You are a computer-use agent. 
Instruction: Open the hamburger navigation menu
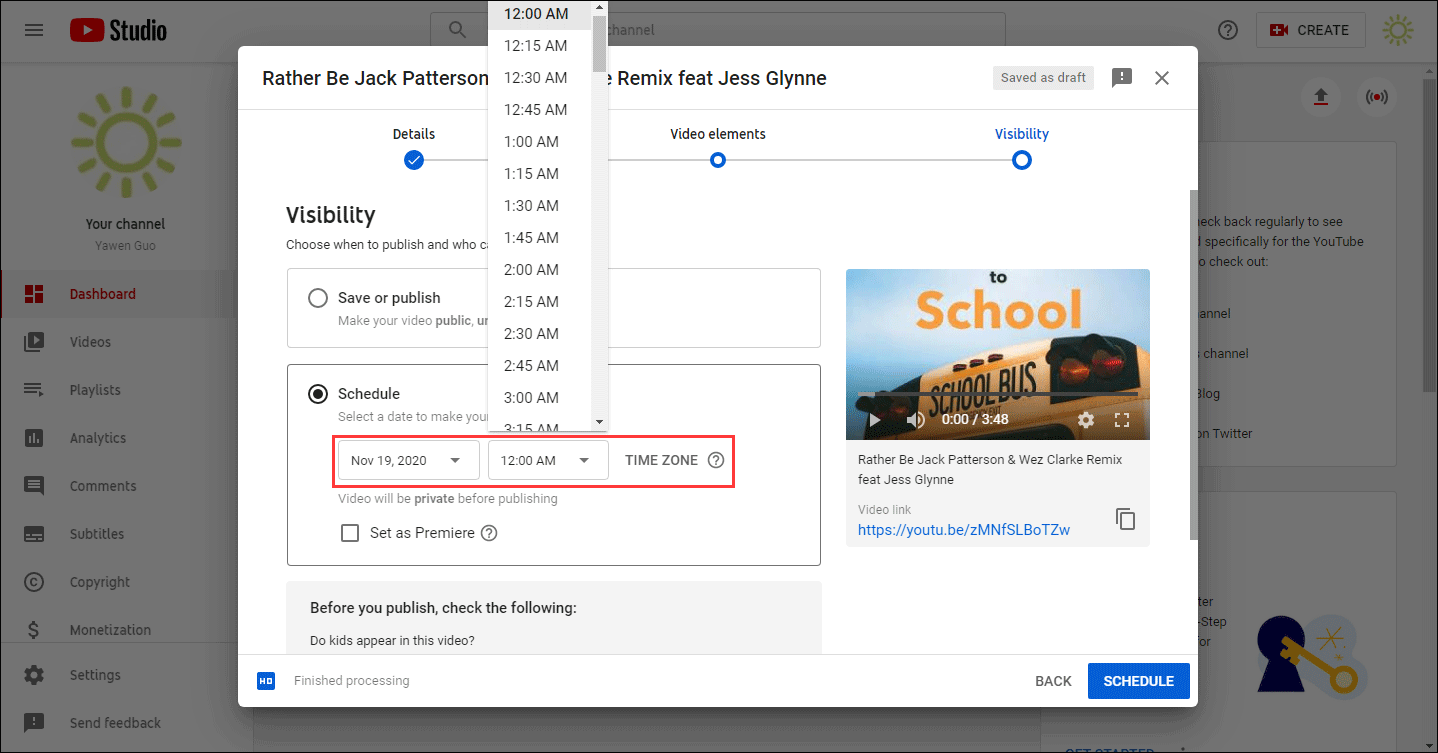pyautogui.click(x=34, y=30)
